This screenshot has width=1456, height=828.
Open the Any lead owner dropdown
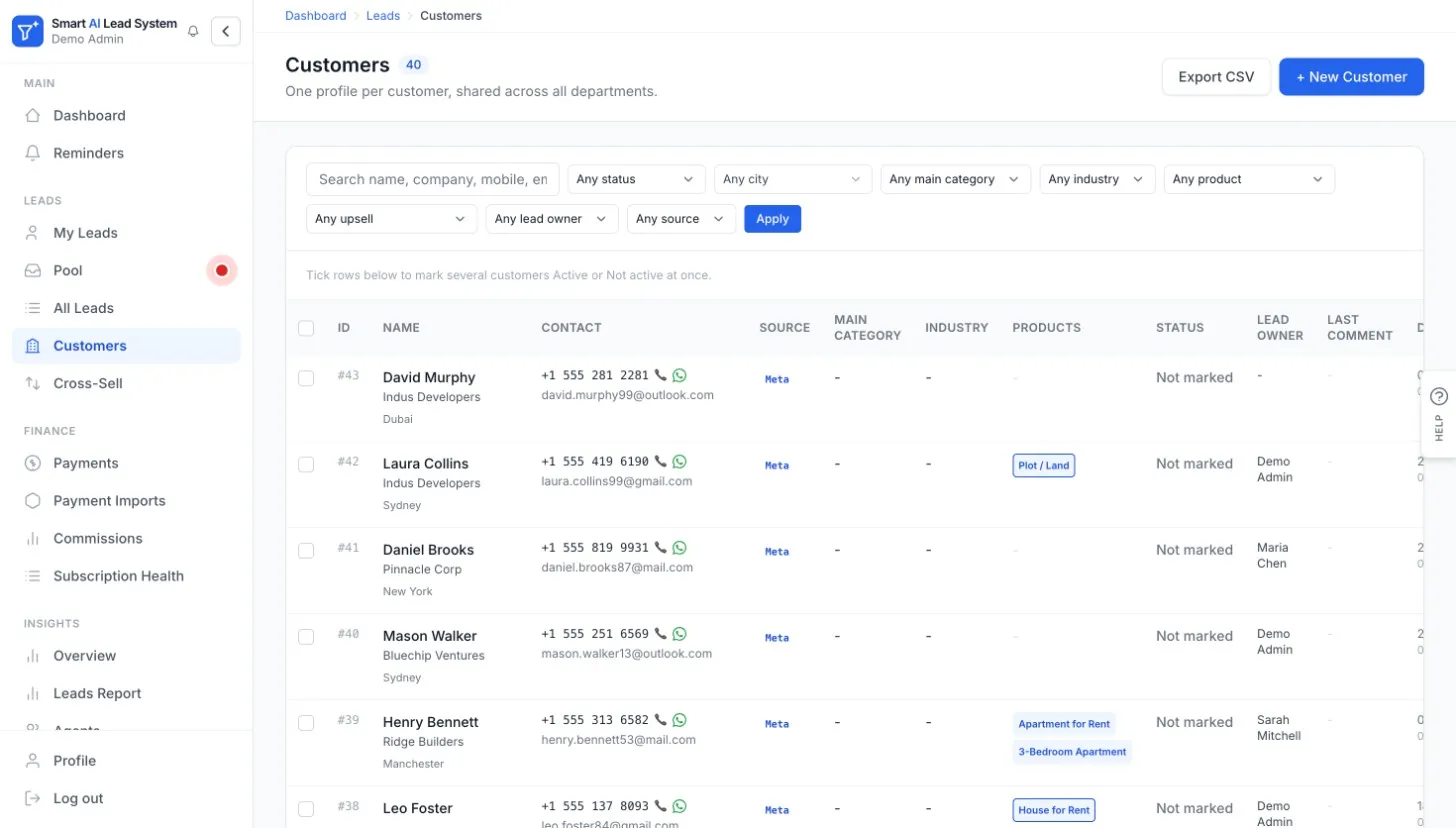click(x=552, y=219)
